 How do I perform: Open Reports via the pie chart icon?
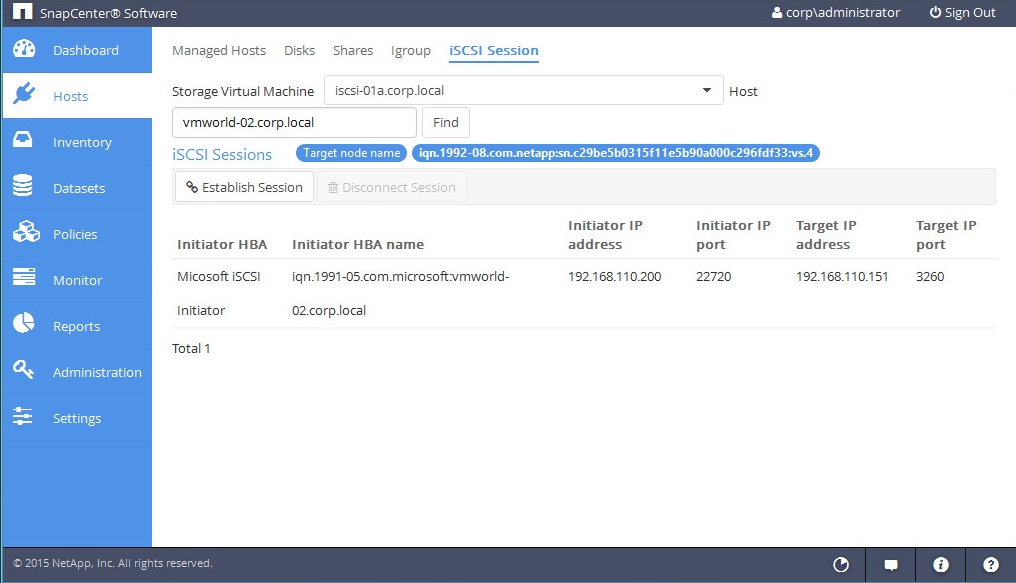(24, 326)
